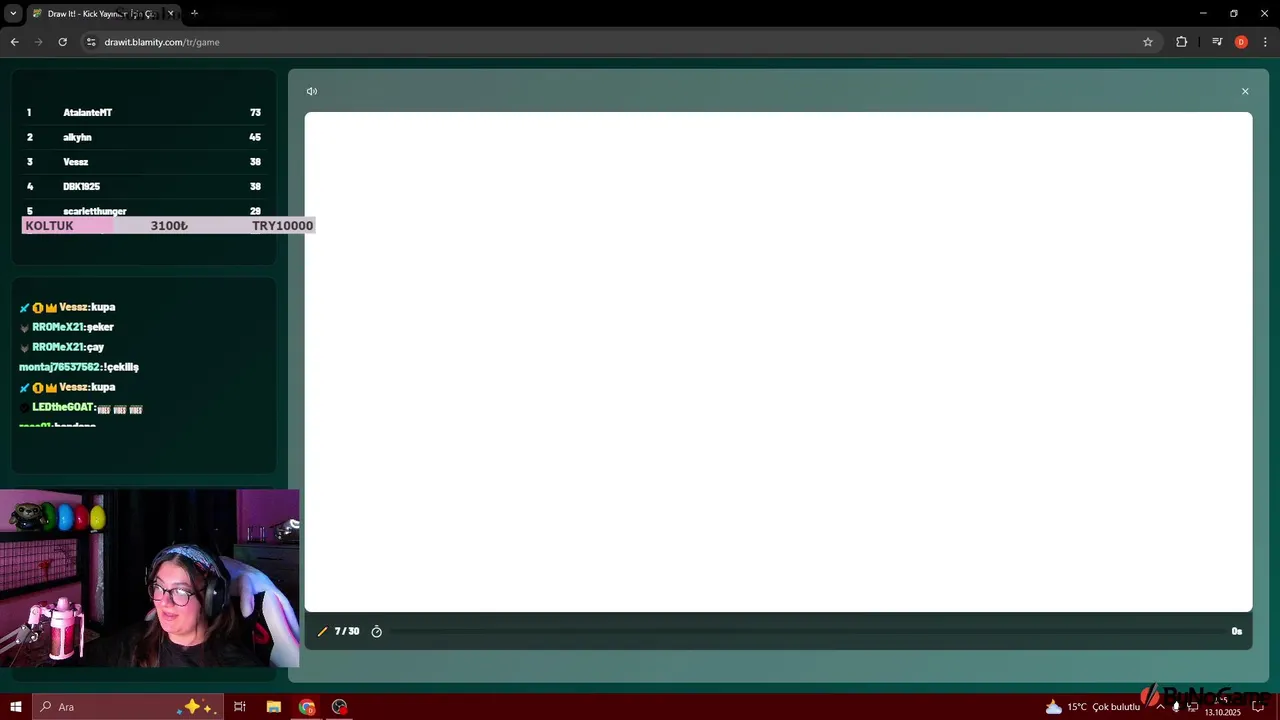The width and height of the screenshot is (1280, 720).
Task: Click the stopwatch timer icon
Action: click(x=377, y=632)
